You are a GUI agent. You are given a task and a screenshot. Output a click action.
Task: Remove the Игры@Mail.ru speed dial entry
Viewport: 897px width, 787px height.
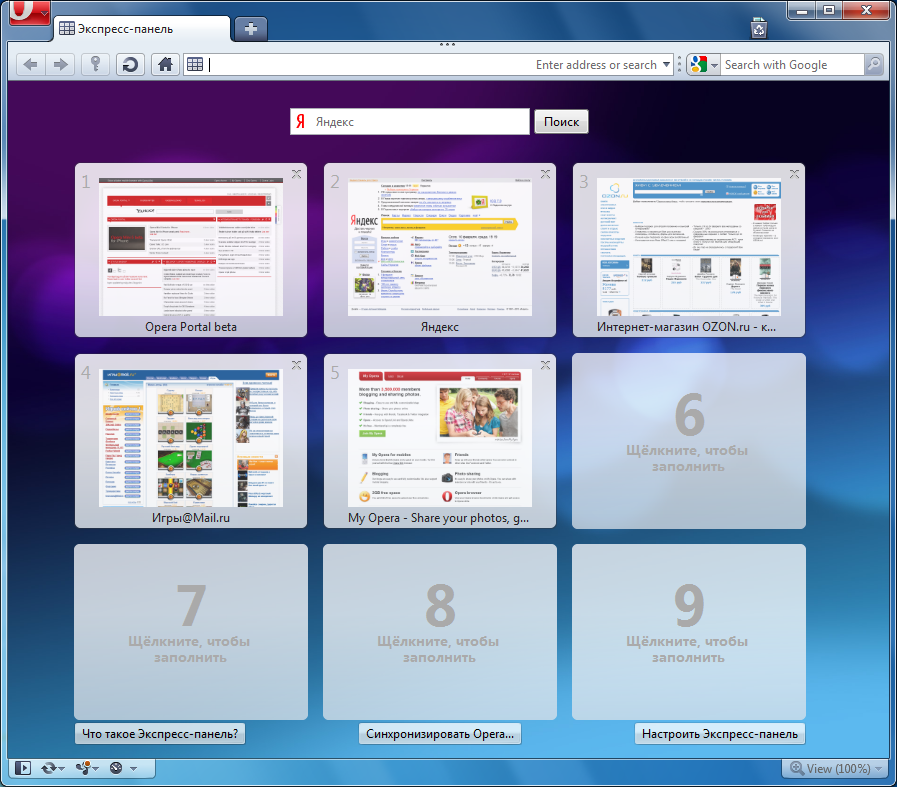pyautogui.click(x=296, y=365)
